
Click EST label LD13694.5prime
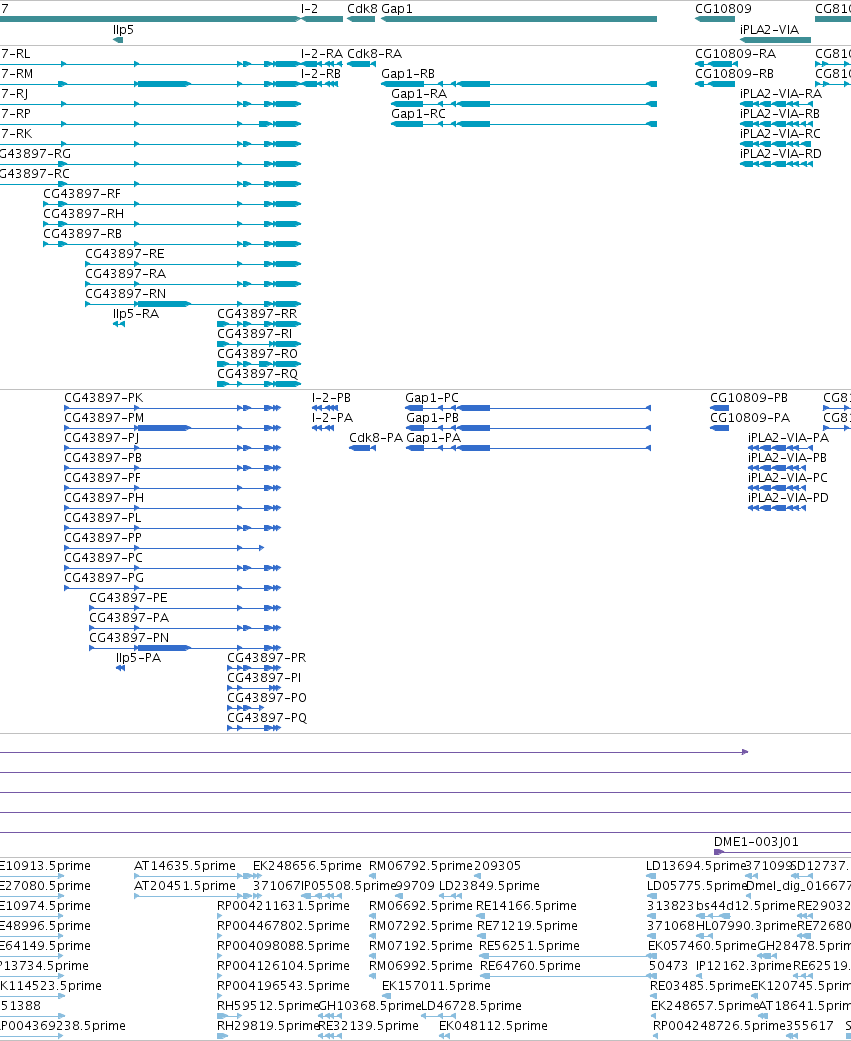tap(696, 866)
